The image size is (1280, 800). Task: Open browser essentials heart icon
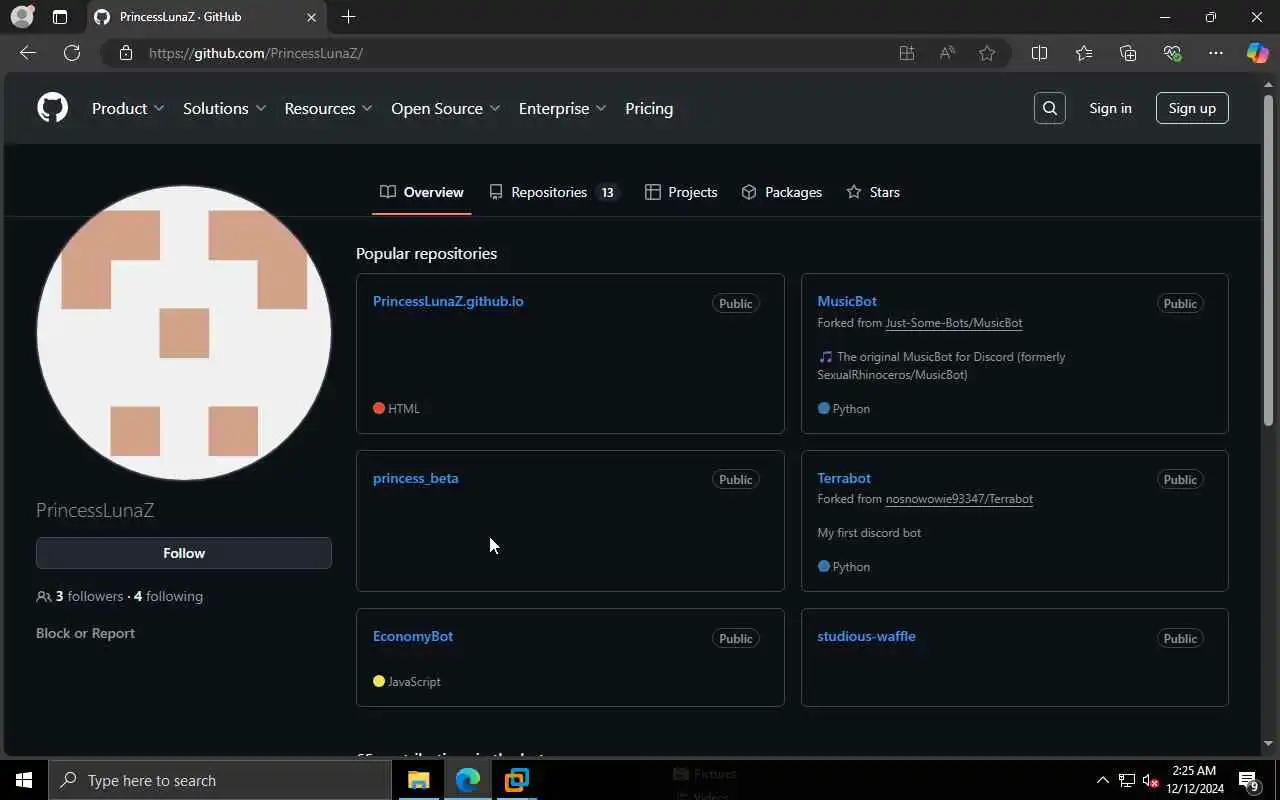(1172, 53)
